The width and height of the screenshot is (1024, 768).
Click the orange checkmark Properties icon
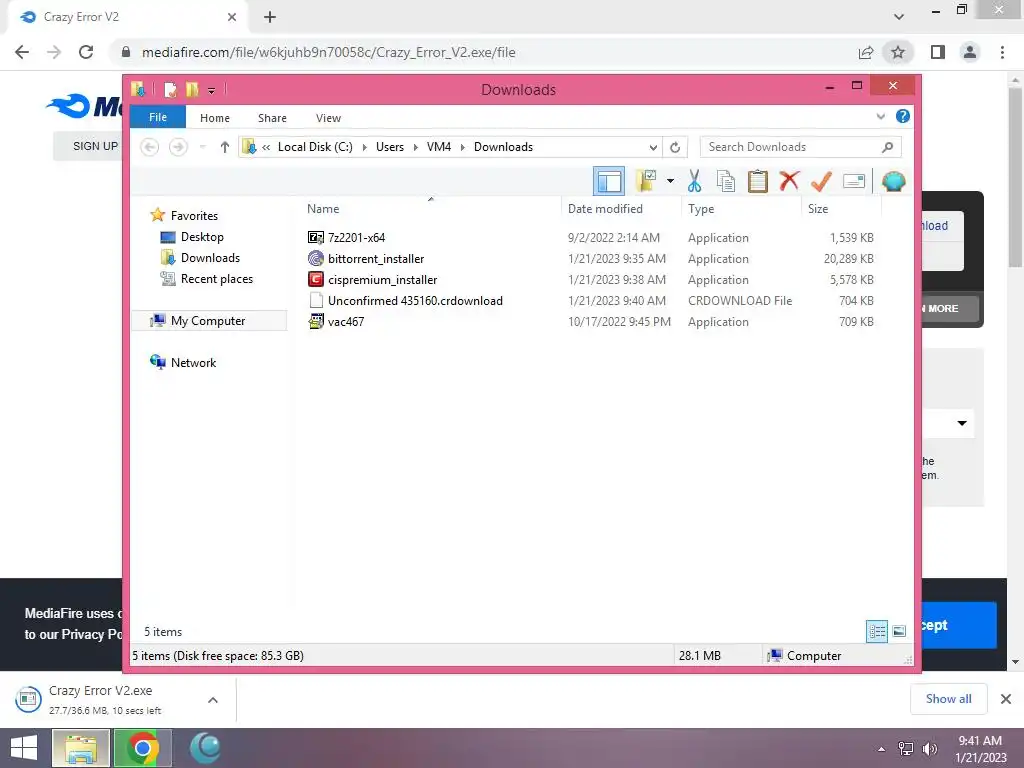(x=821, y=182)
